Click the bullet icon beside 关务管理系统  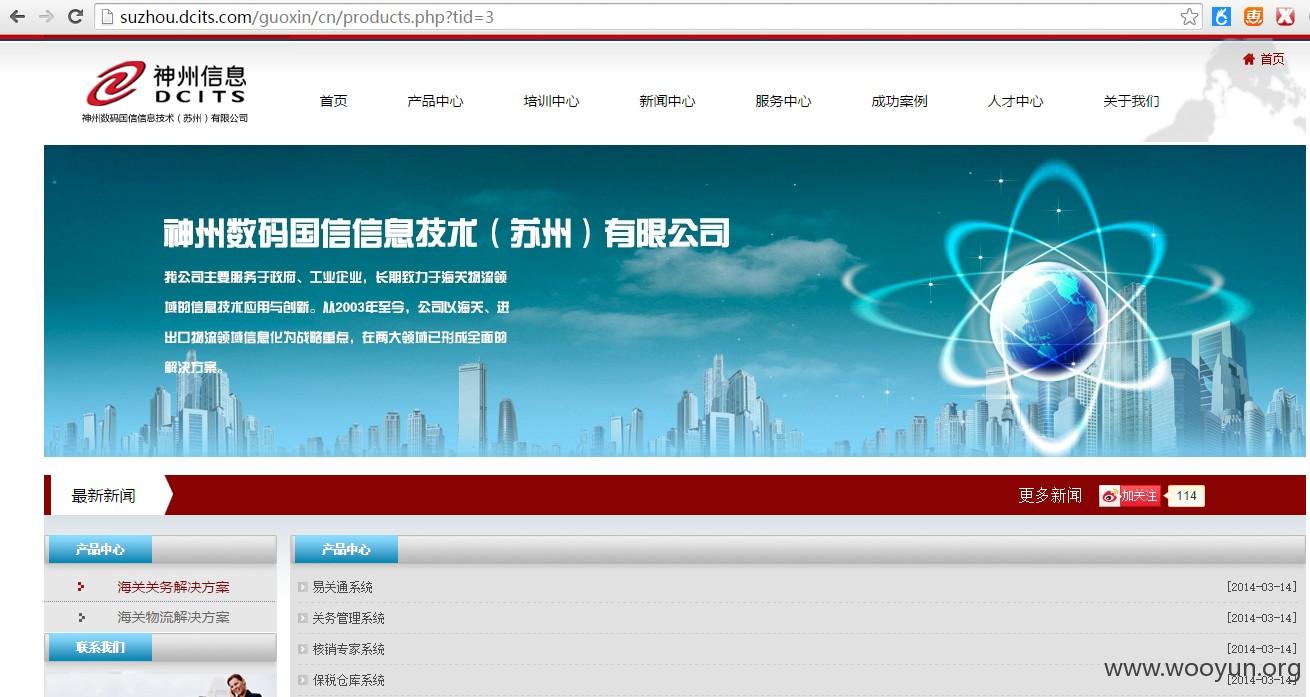tap(303, 618)
